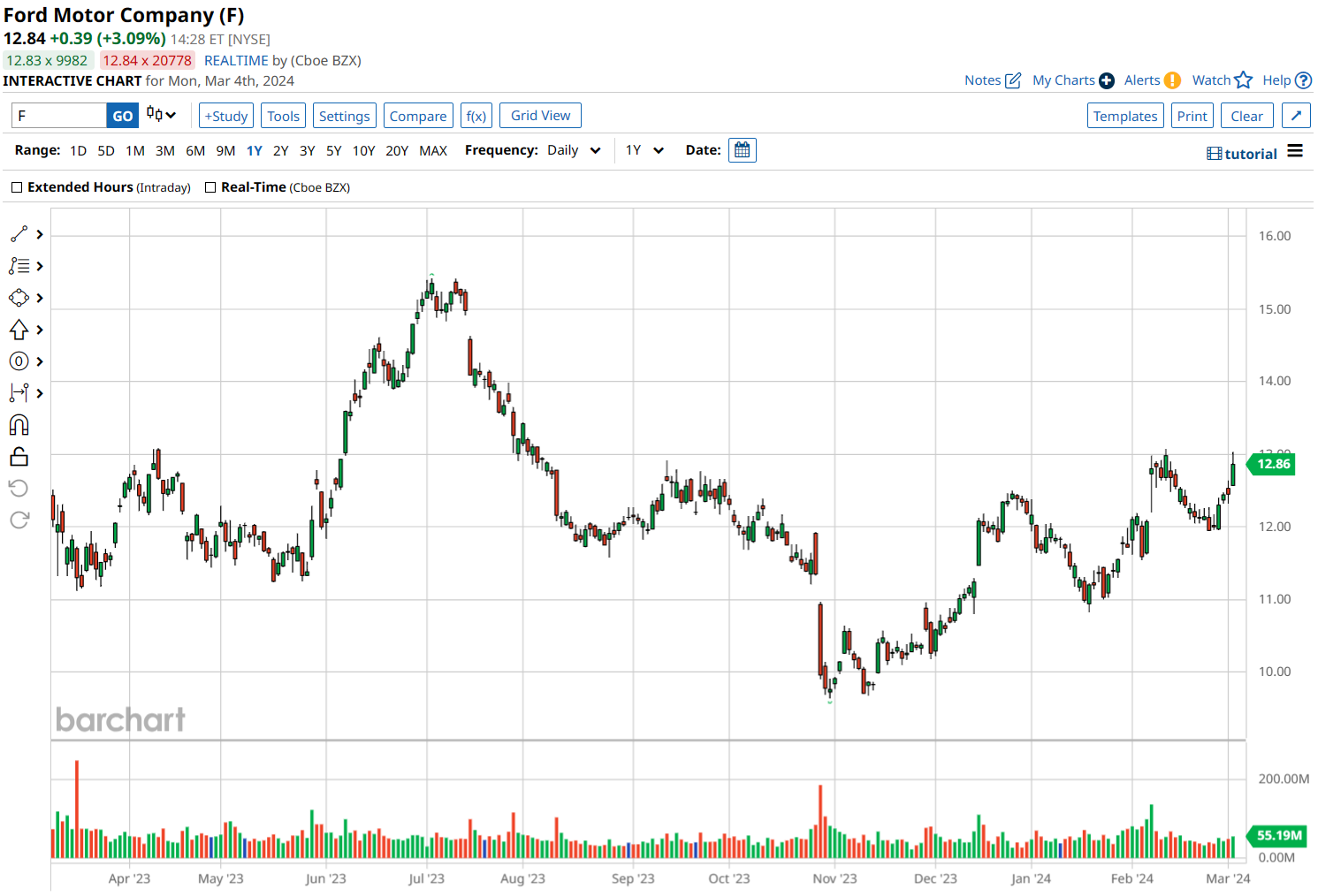Image resolution: width=1318 pixels, height=896 pixels.
Task: Set range to 3M
Action: (165, 151)
